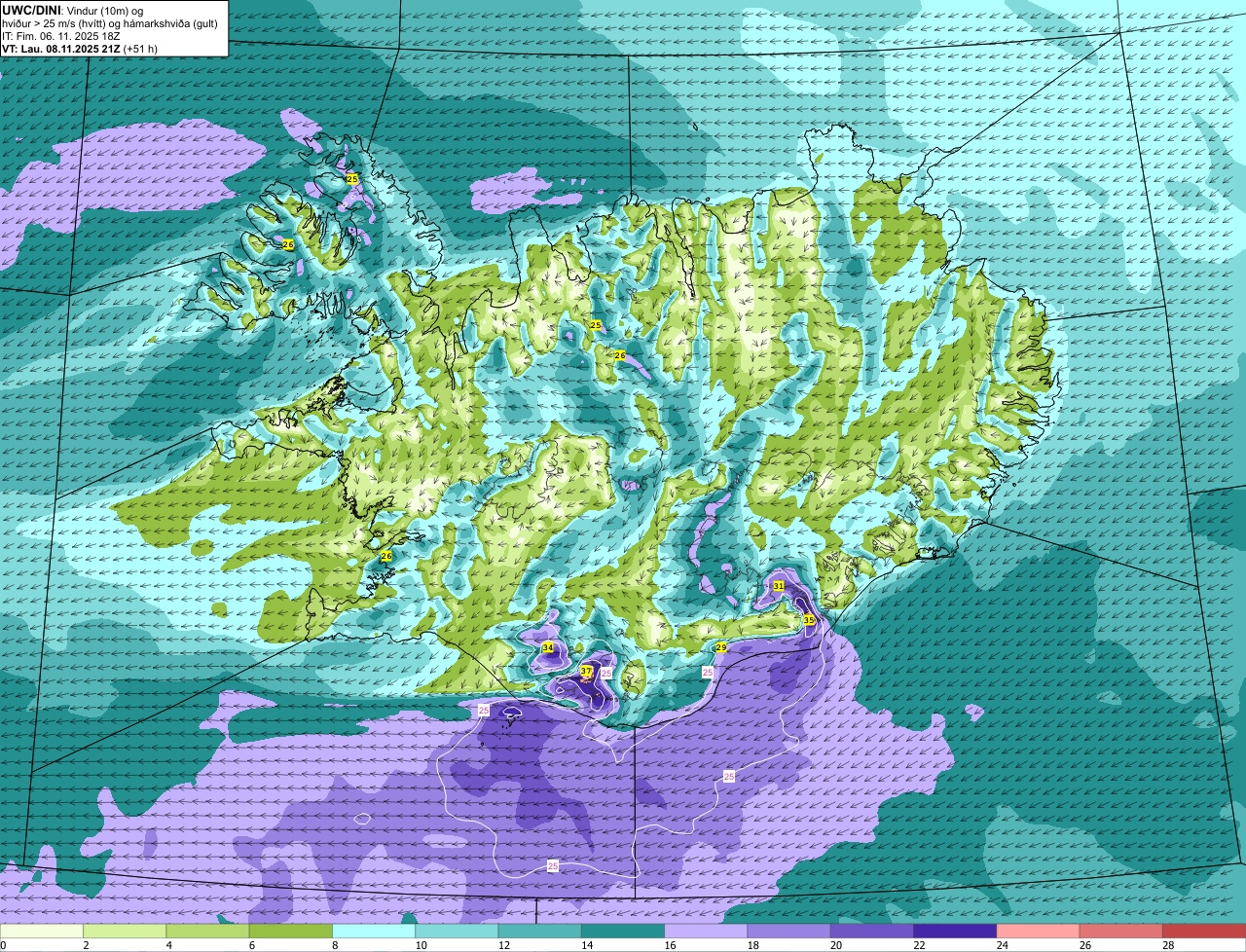Viewport: 1246px width, 952px height.
Task: Click the 10–12 m/s aqua legend swatch
Action: (x=457, y=931)
